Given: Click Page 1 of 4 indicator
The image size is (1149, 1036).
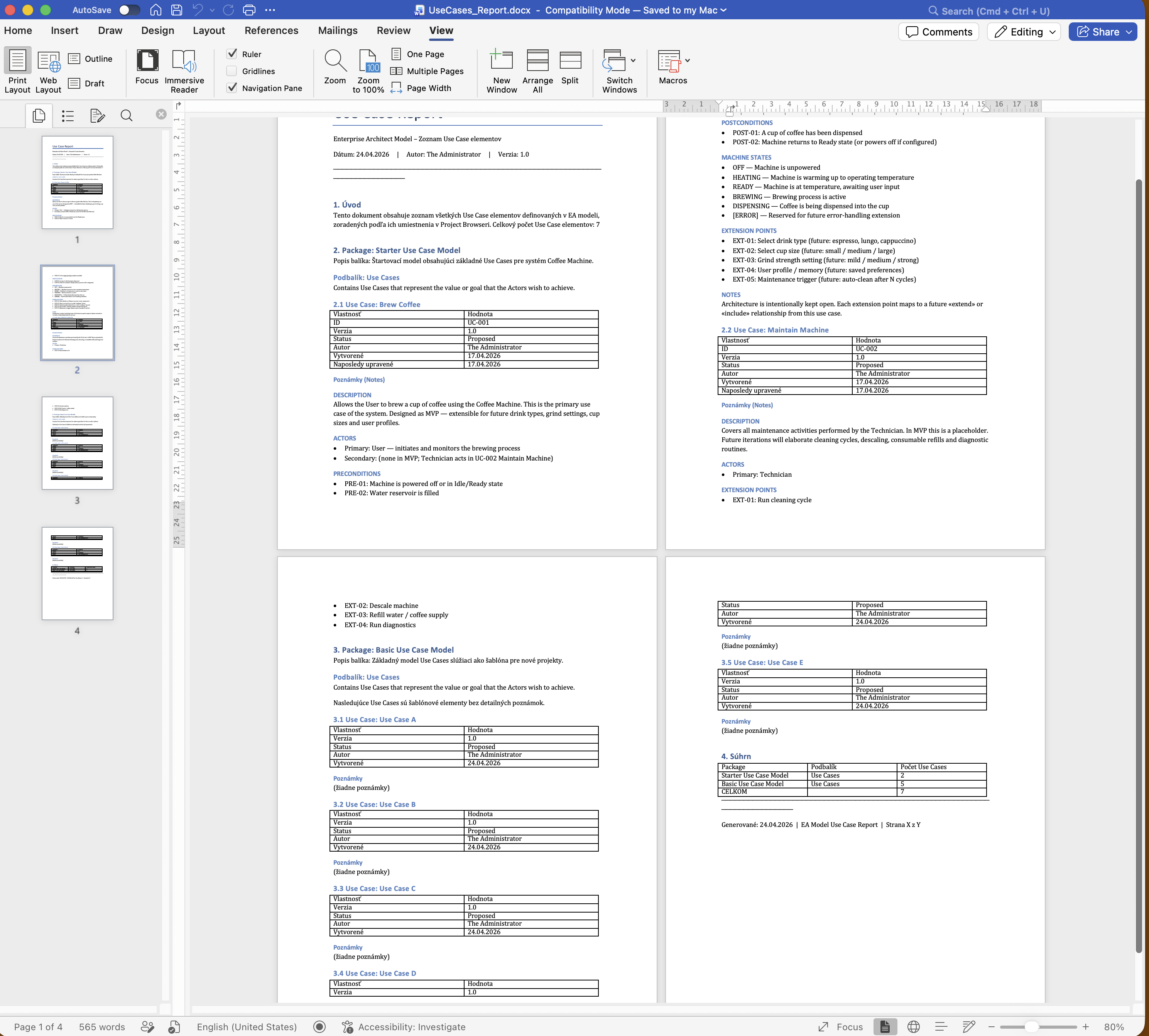Looking at the screenshot, I should click(38, 1026).
